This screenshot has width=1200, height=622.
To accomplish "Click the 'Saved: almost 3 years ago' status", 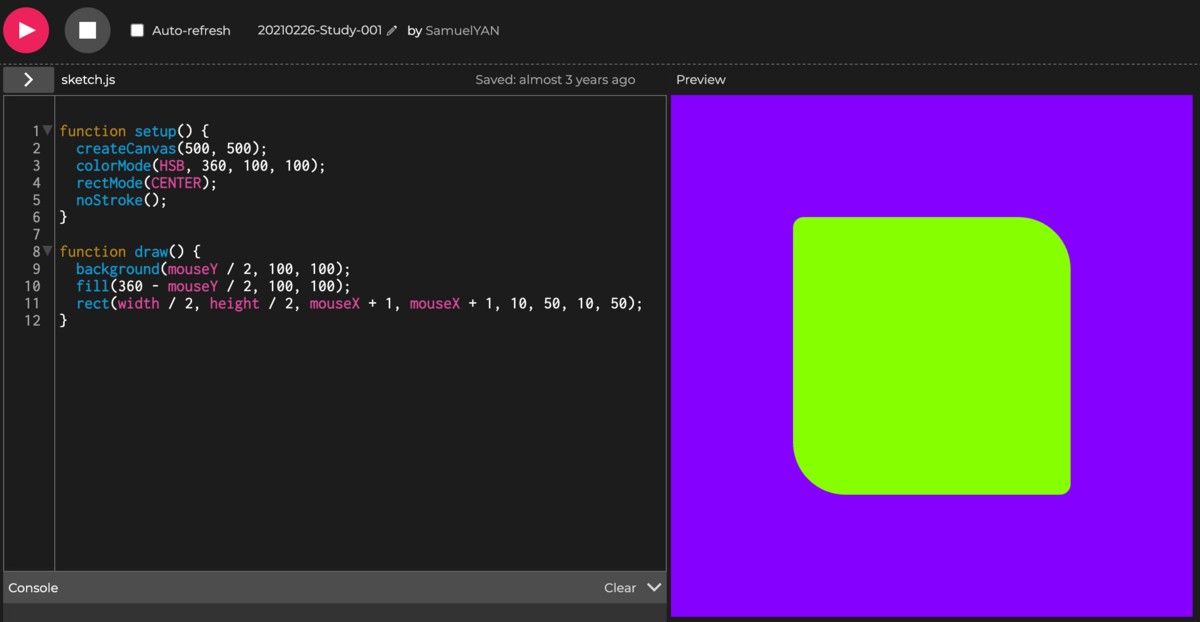I will click(x=555, y=79).
